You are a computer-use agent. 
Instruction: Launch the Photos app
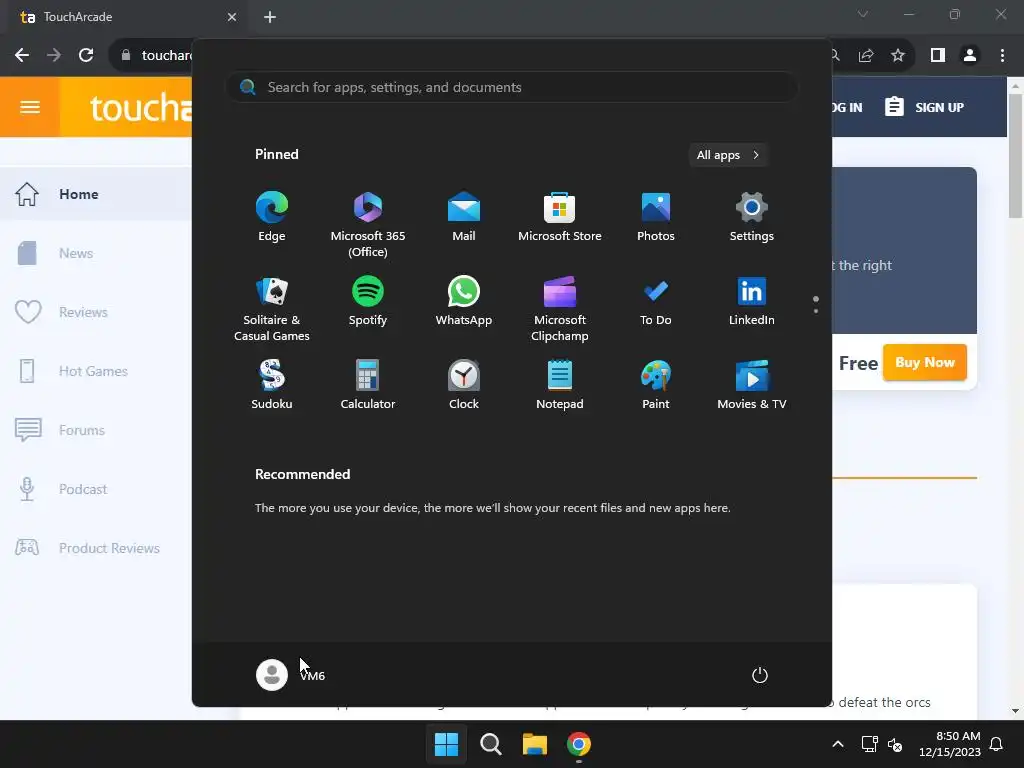coord(656,217)
